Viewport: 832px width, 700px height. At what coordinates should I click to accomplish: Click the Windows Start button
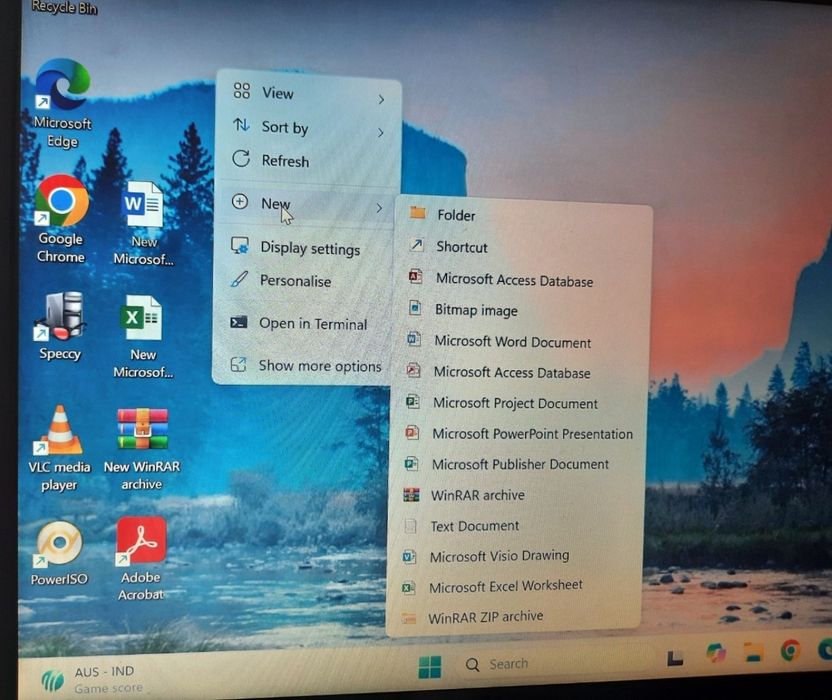point(430,667)
